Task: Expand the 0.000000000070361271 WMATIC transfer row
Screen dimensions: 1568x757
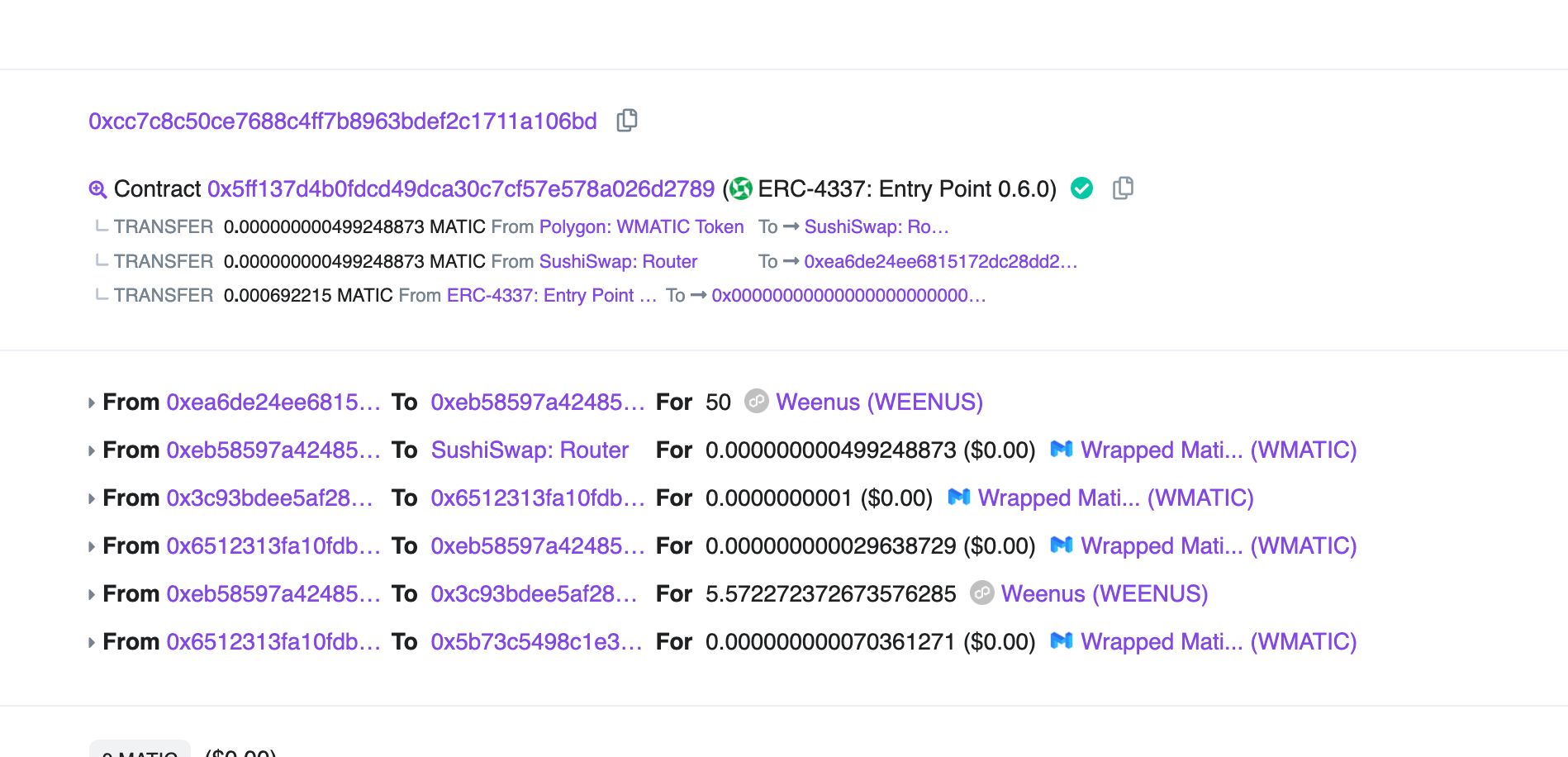Action: [92, 642]
